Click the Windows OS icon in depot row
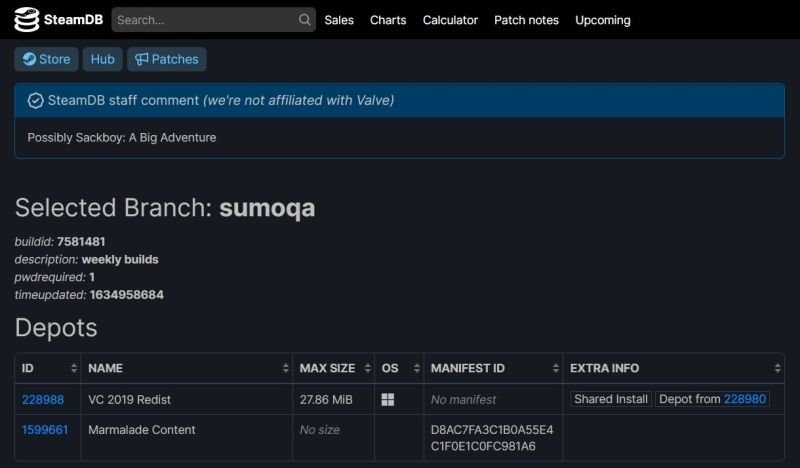800x468 pixels. [x=389, y=399]
